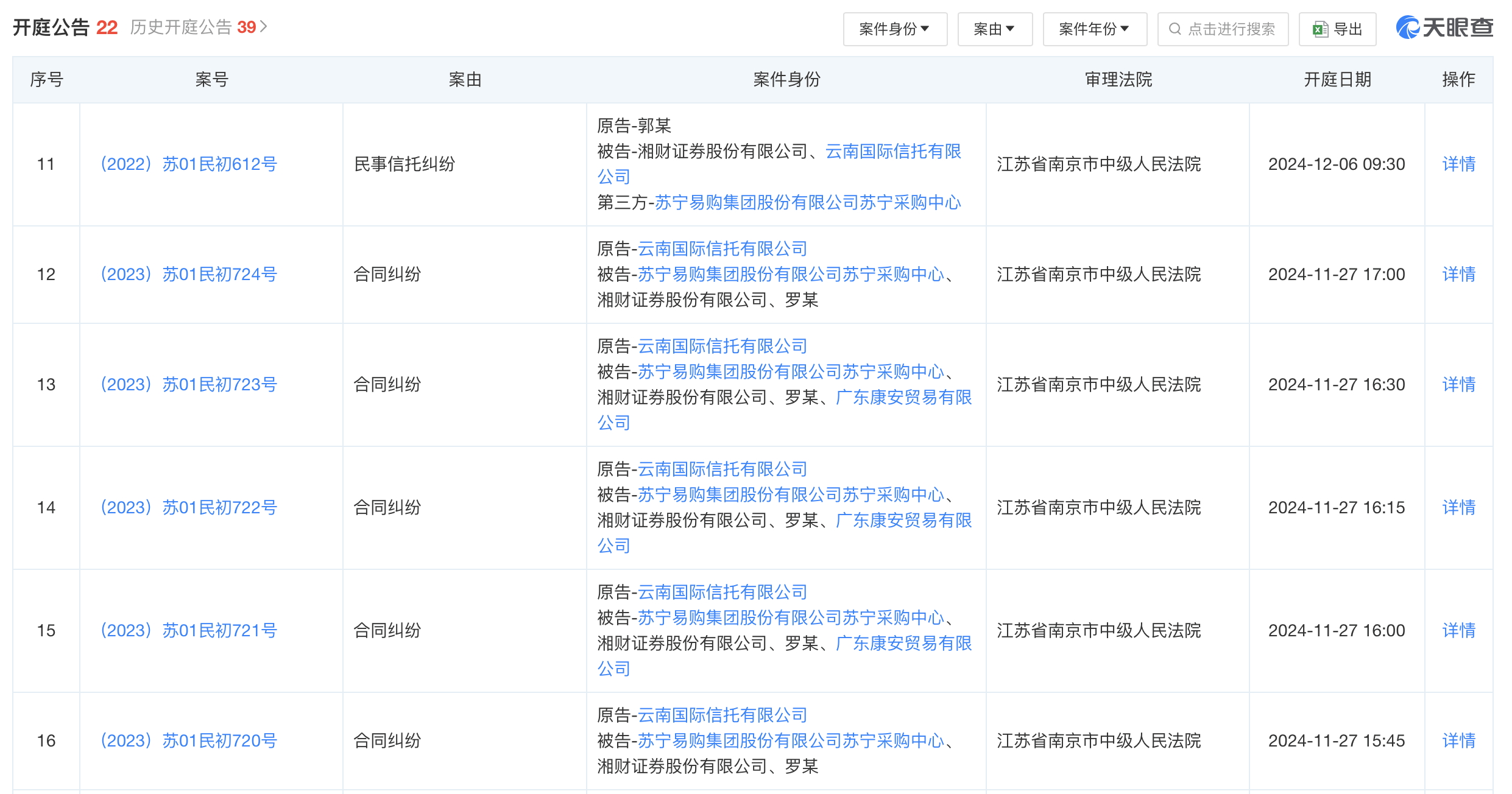Open plaintiff 云南国际信托有限公司 in row 16
Viewport: 1512px width, 794px height.
(722, 715)
